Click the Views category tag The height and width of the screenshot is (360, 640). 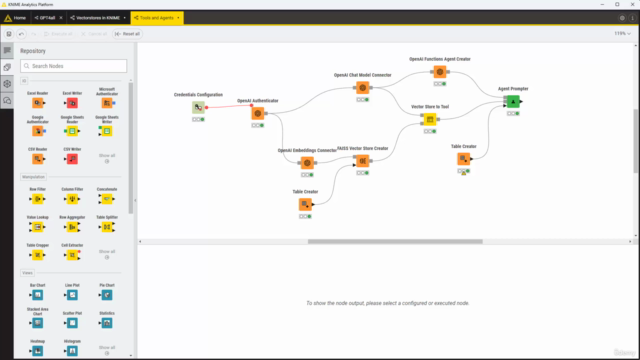27,273
